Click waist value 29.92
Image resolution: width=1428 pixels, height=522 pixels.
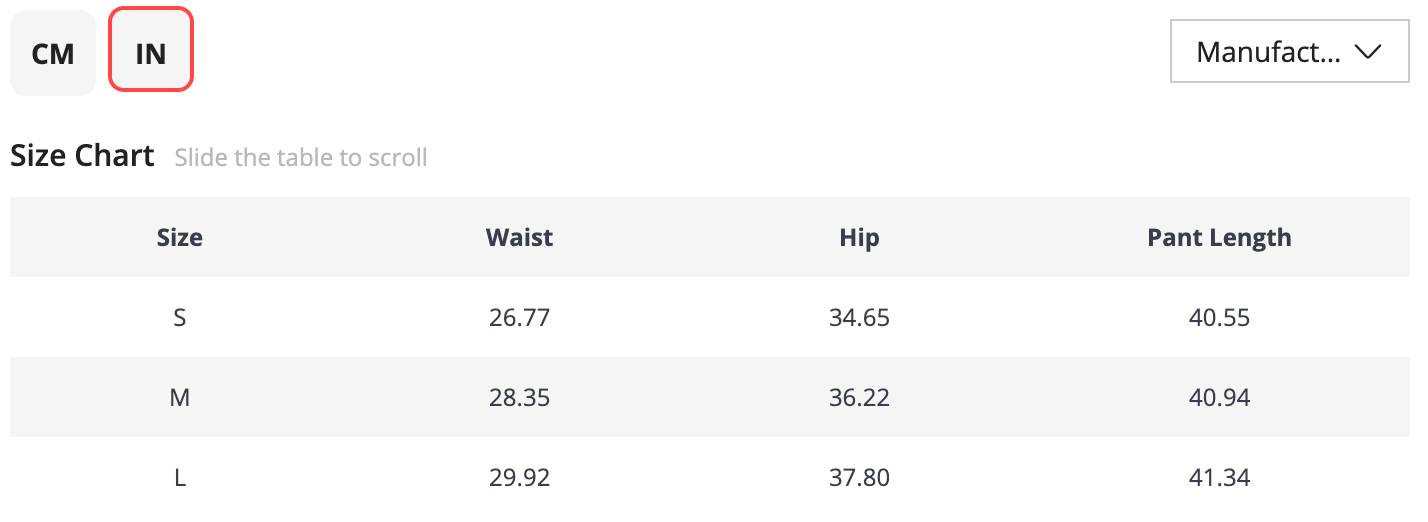[x=519, y=478]
